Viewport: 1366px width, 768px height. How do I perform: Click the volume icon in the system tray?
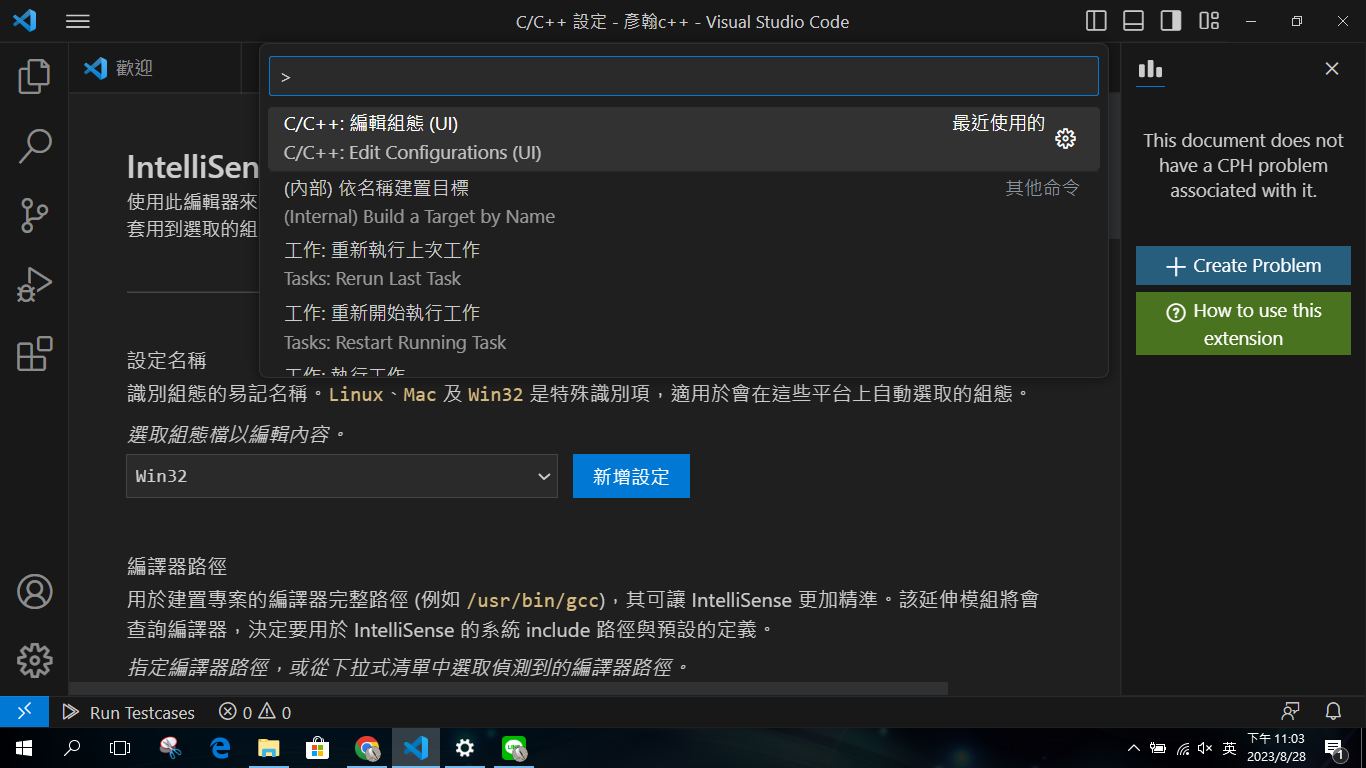[1205, 747]
